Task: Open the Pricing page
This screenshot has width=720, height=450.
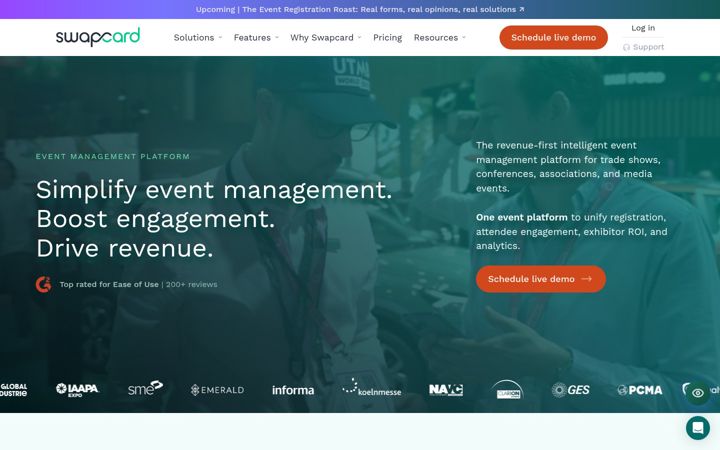Action: [x=388, y=38]
